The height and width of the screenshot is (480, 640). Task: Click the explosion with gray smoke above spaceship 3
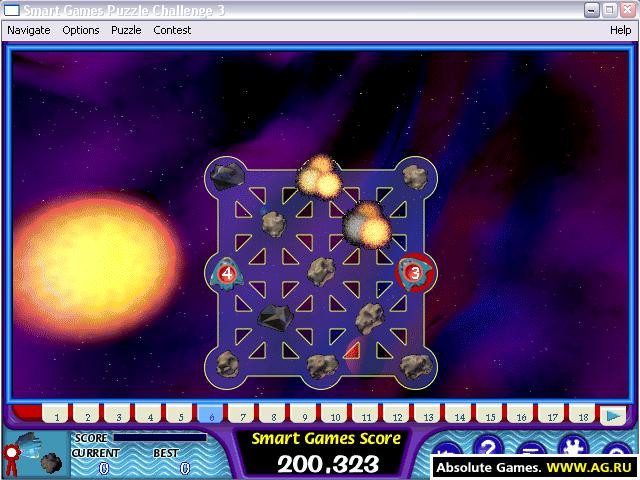tap(366, 225)
